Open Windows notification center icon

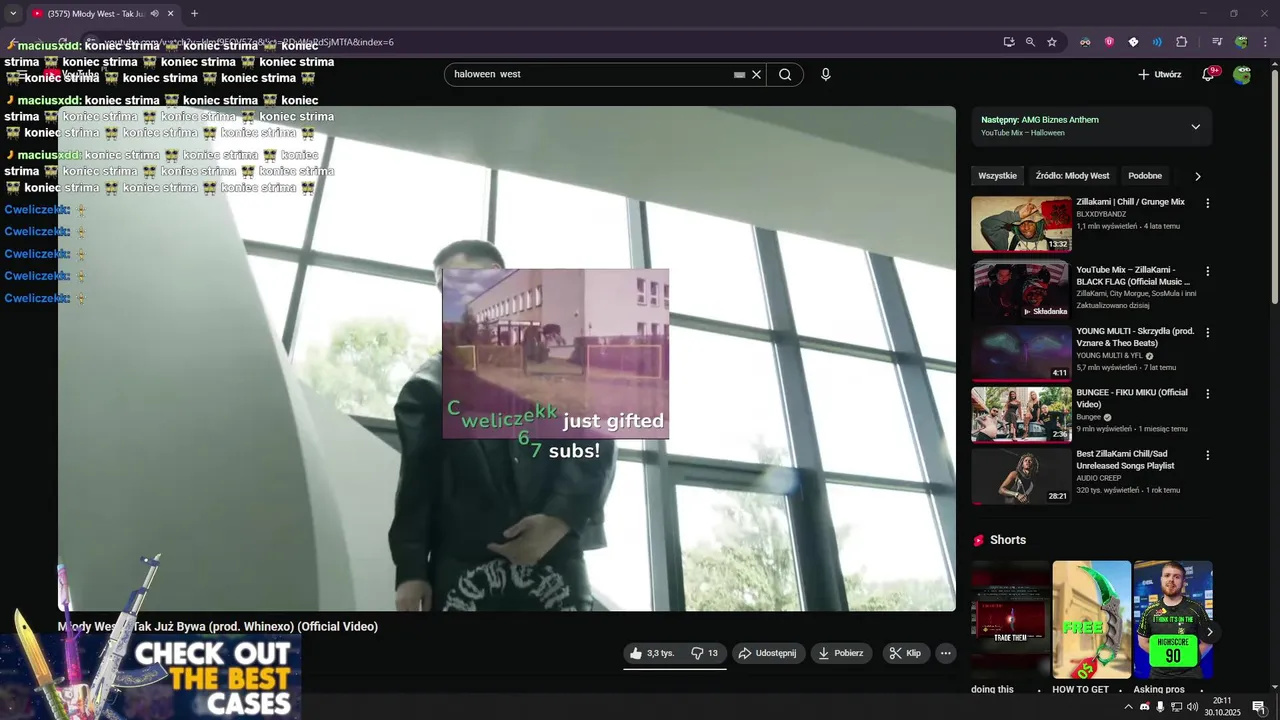click(1259, 707)
